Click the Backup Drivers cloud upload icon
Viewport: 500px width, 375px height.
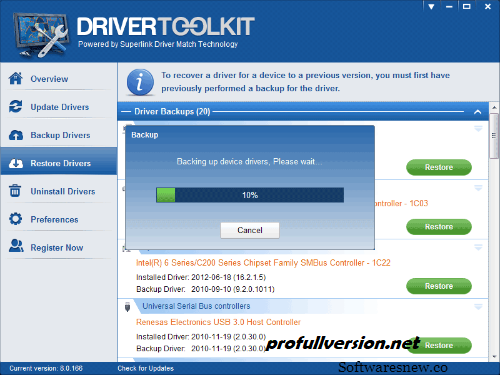point(16,135)
